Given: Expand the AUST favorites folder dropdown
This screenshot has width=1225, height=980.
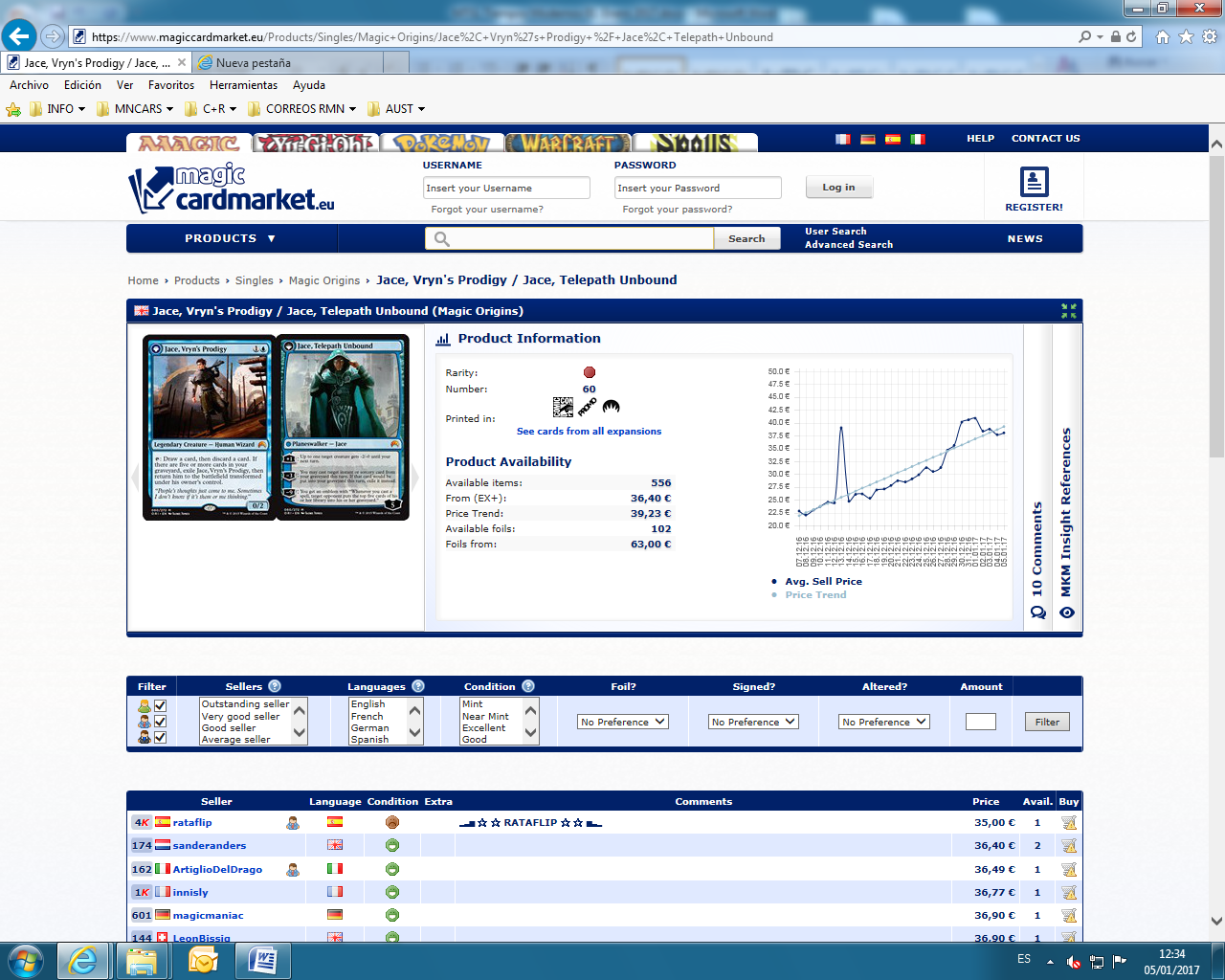Looking at the screenshot, I should pos(421,109).
